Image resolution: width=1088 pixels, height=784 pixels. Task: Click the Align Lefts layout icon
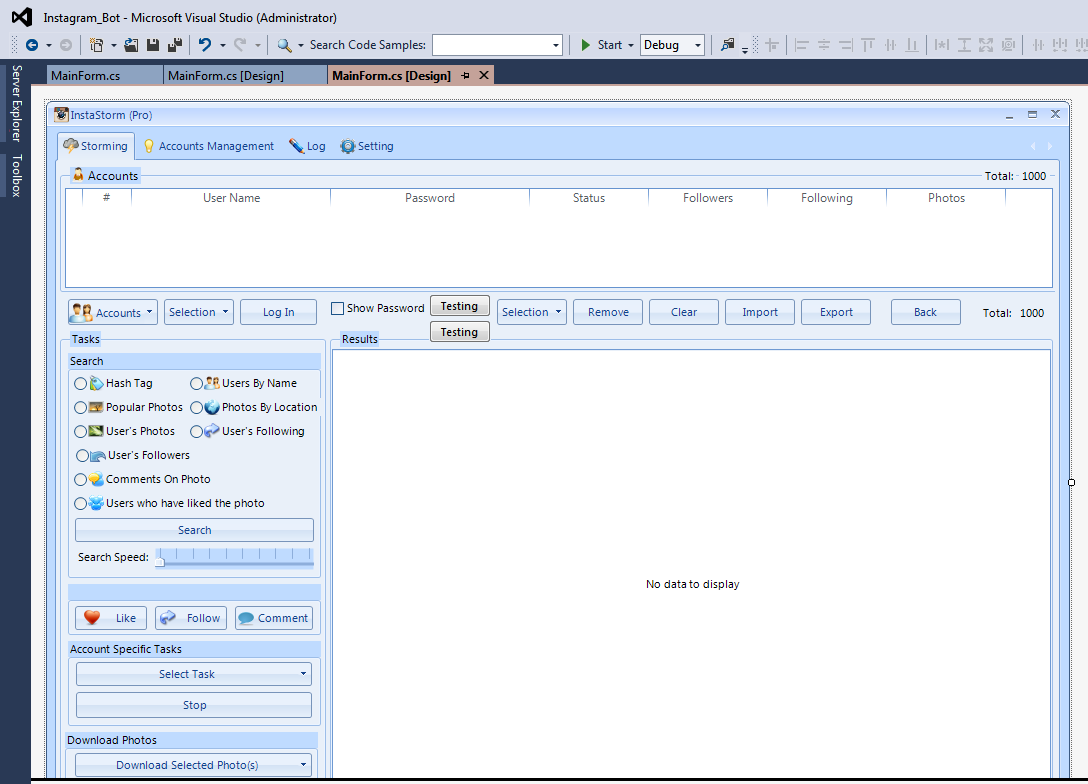point(802,45)
